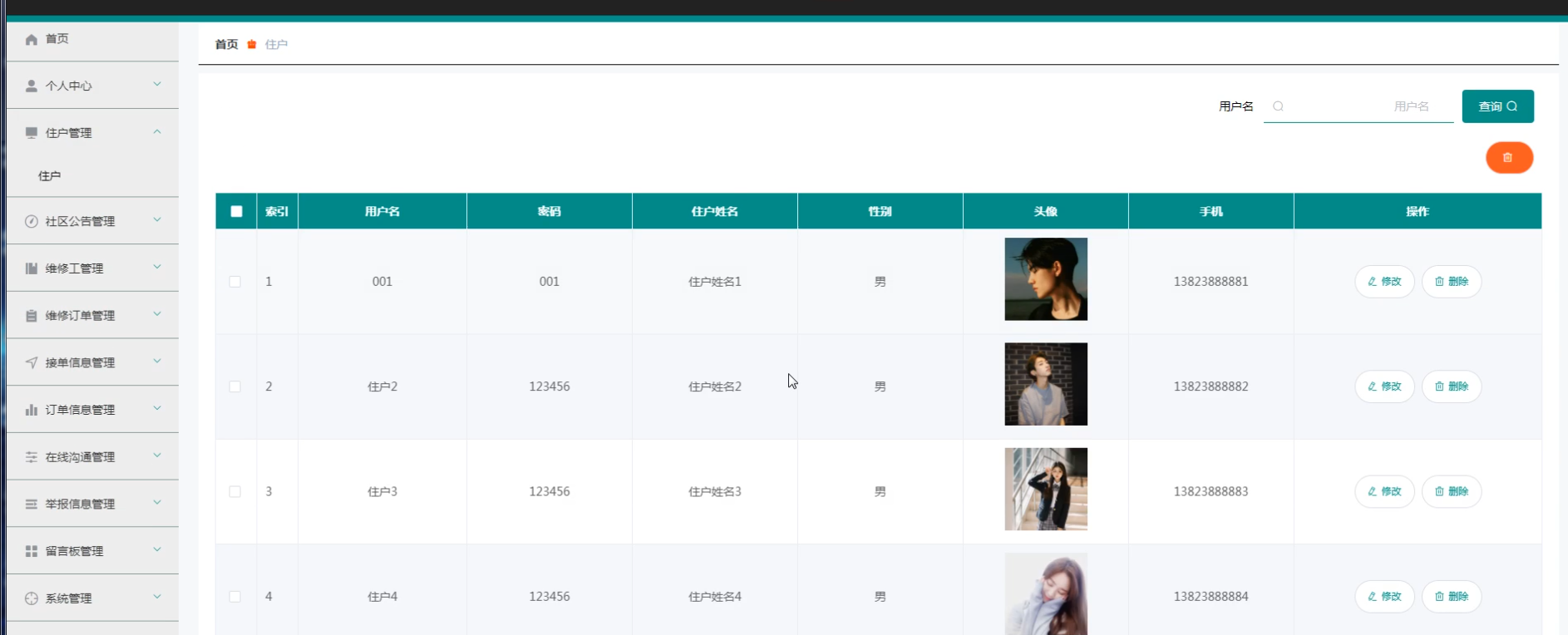This screenshot has height=635, width=1568.
Task: Click 删除 for user 001
Action: (1451, 282)
